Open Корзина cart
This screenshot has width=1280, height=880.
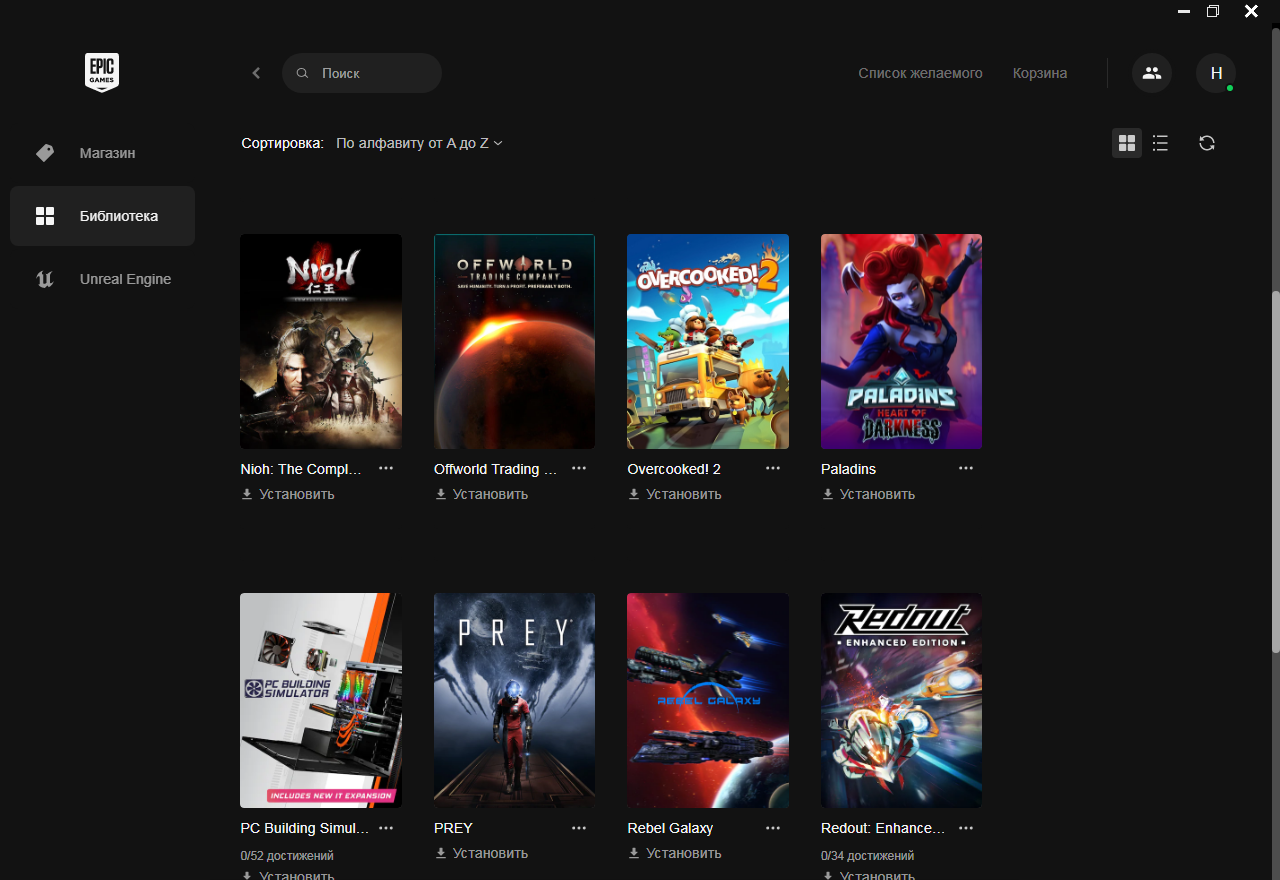(x=1040, y=73)
